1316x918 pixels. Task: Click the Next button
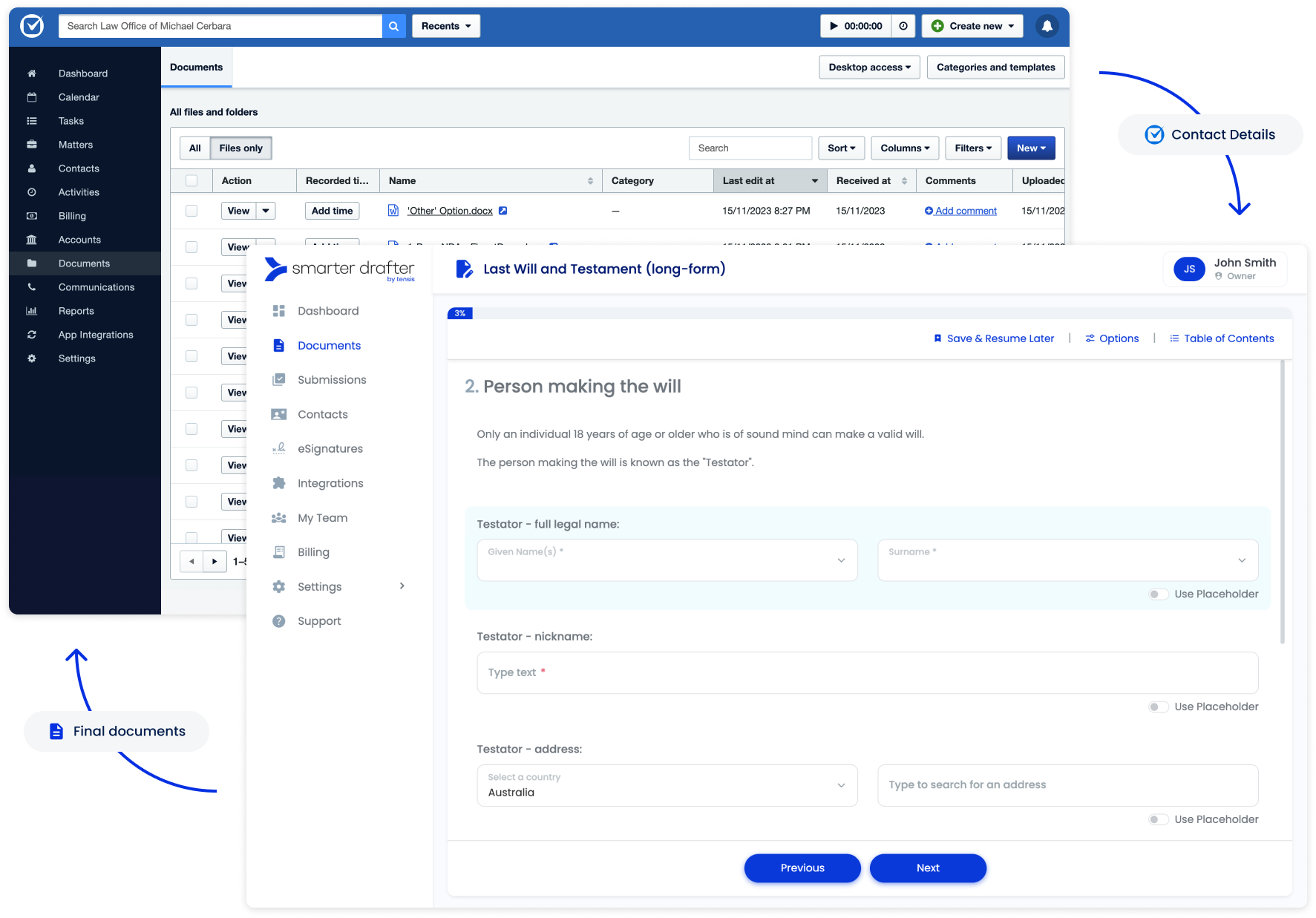(928, 868)
